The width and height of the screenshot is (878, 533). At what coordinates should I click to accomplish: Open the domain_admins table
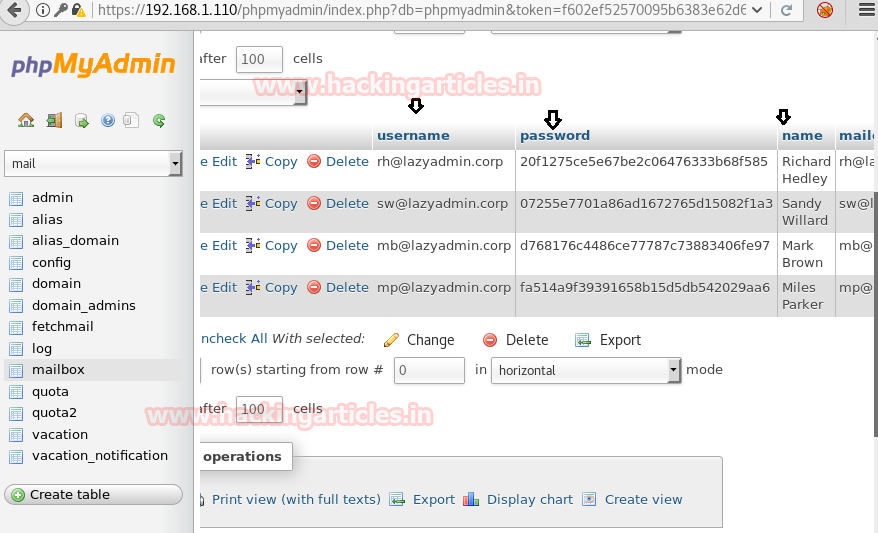click(83, 306)
